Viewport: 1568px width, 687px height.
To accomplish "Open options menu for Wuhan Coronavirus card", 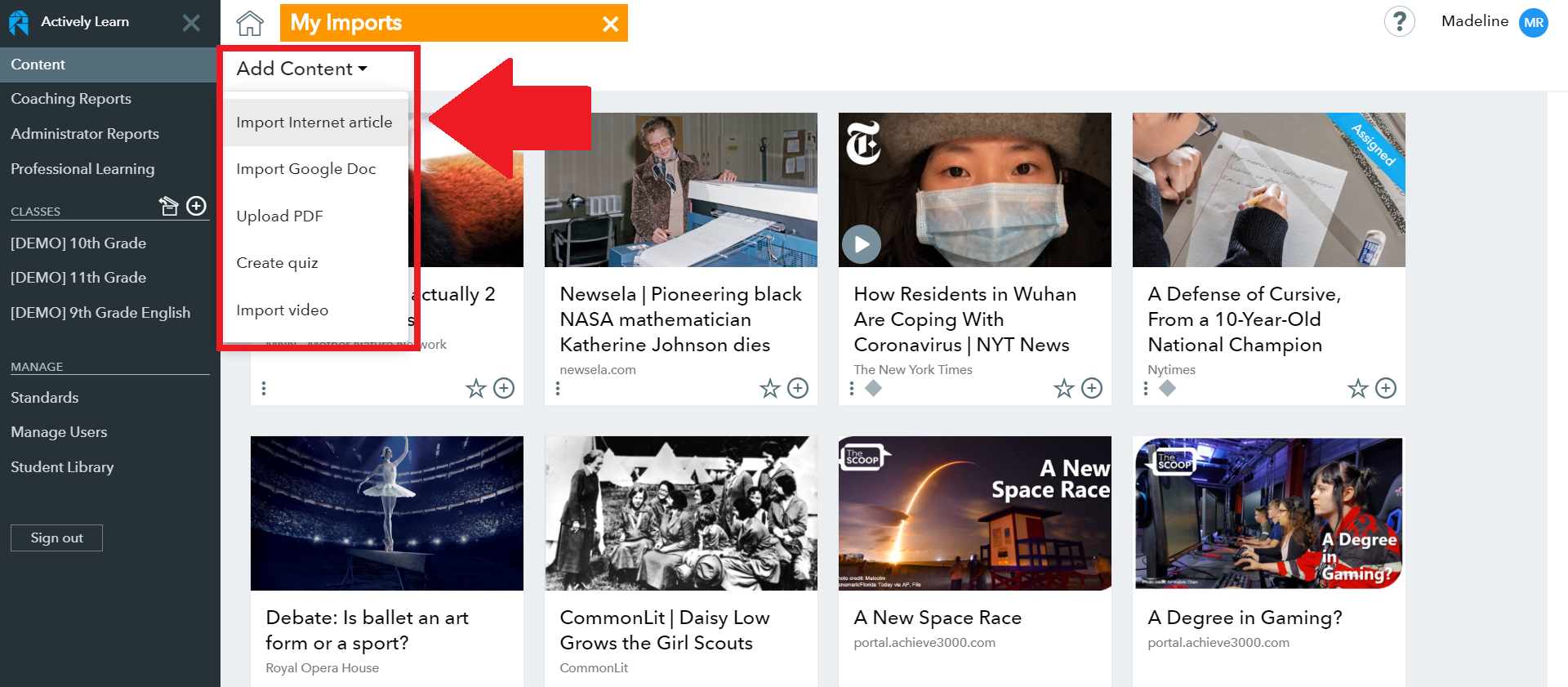I will tap(852, 388).
